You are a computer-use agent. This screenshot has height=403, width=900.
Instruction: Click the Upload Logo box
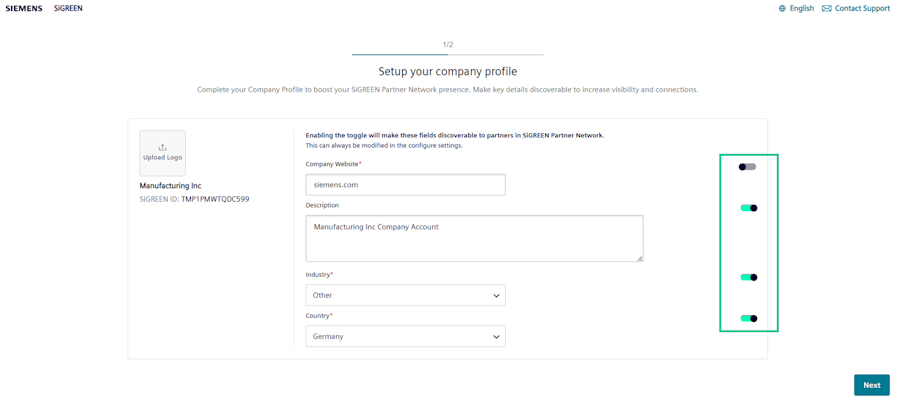[x=162, y=153]
